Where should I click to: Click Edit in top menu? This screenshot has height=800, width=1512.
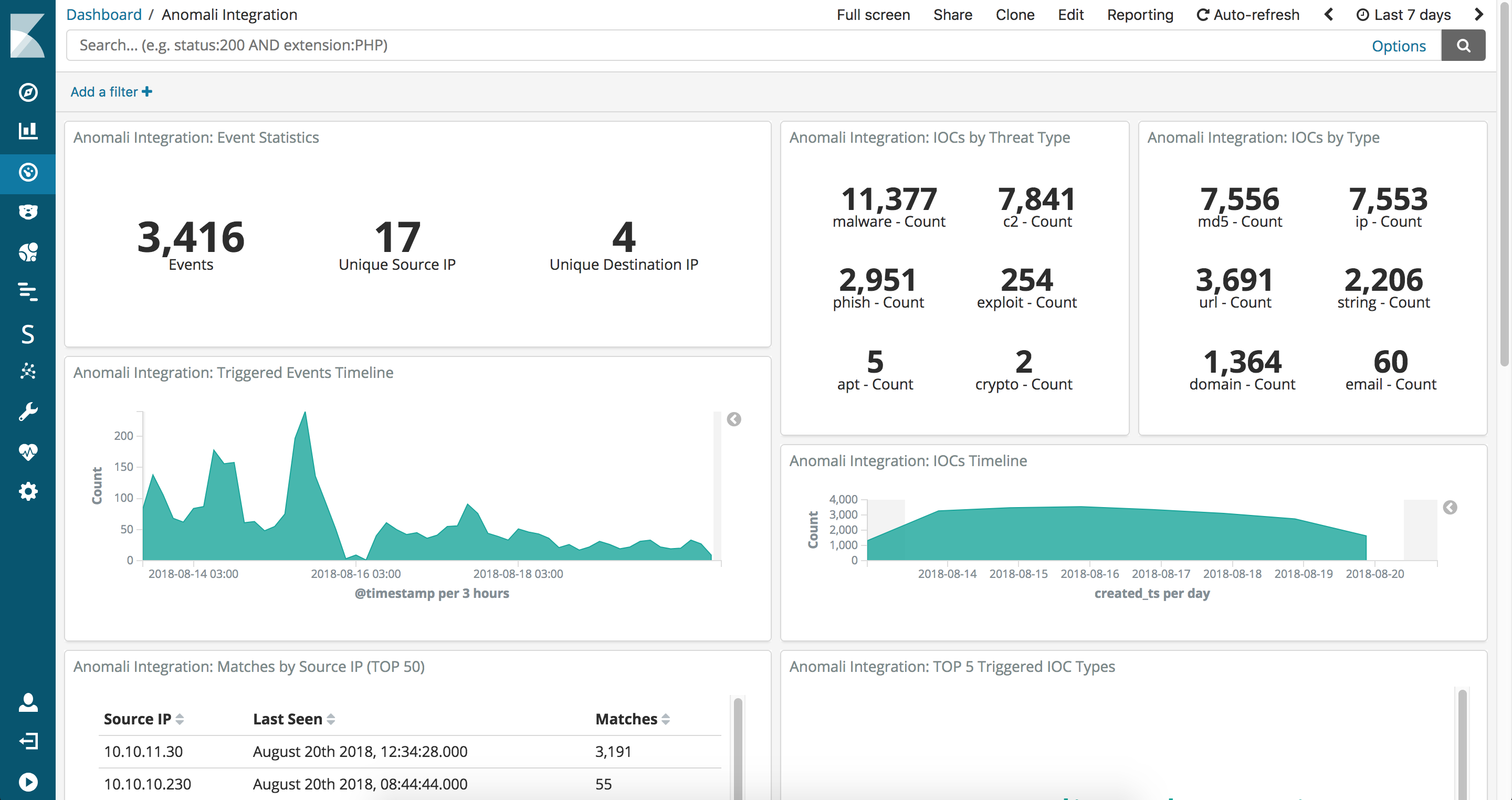coord(1070,15)
